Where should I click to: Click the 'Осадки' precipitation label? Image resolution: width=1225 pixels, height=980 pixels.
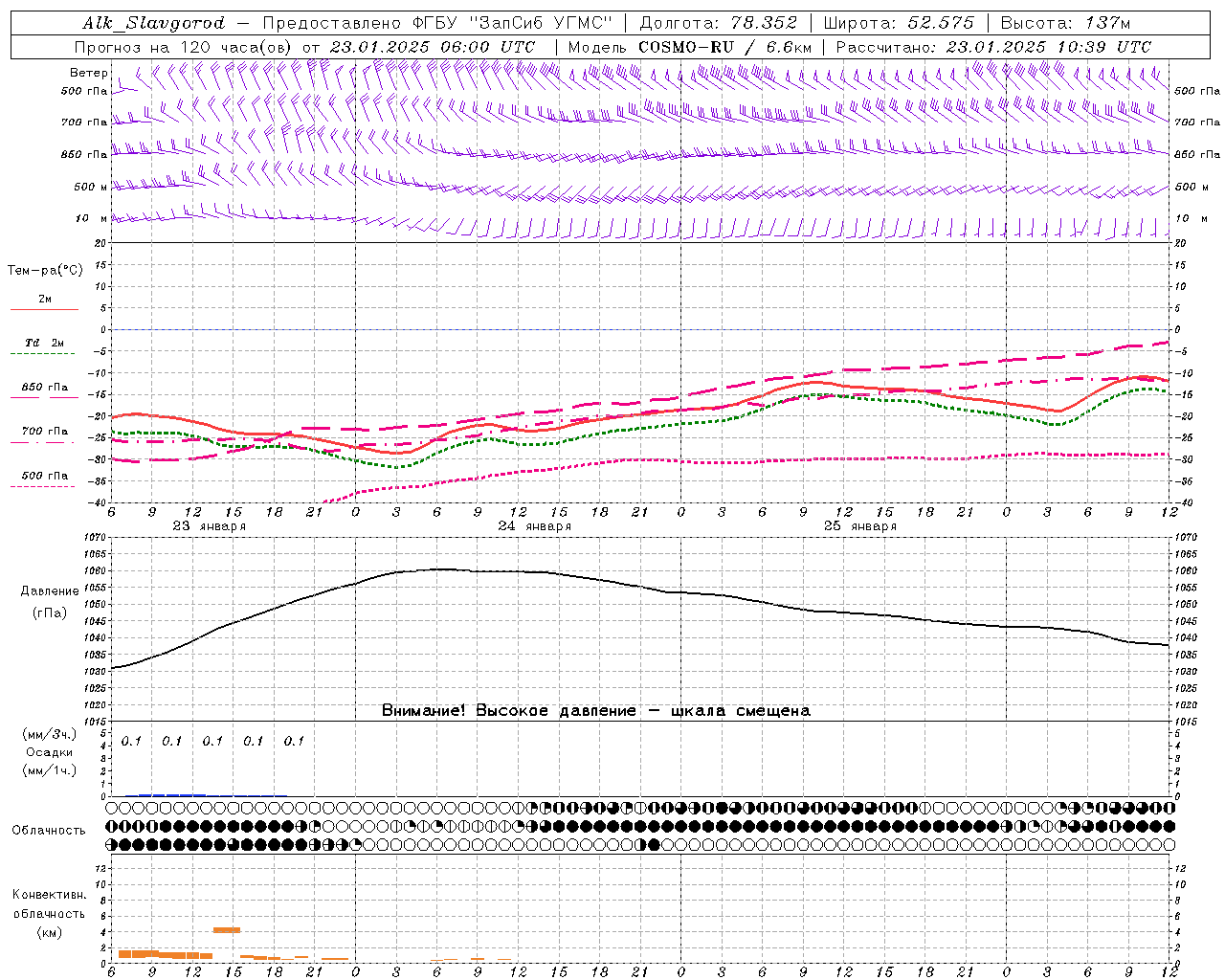coord(50,752)
